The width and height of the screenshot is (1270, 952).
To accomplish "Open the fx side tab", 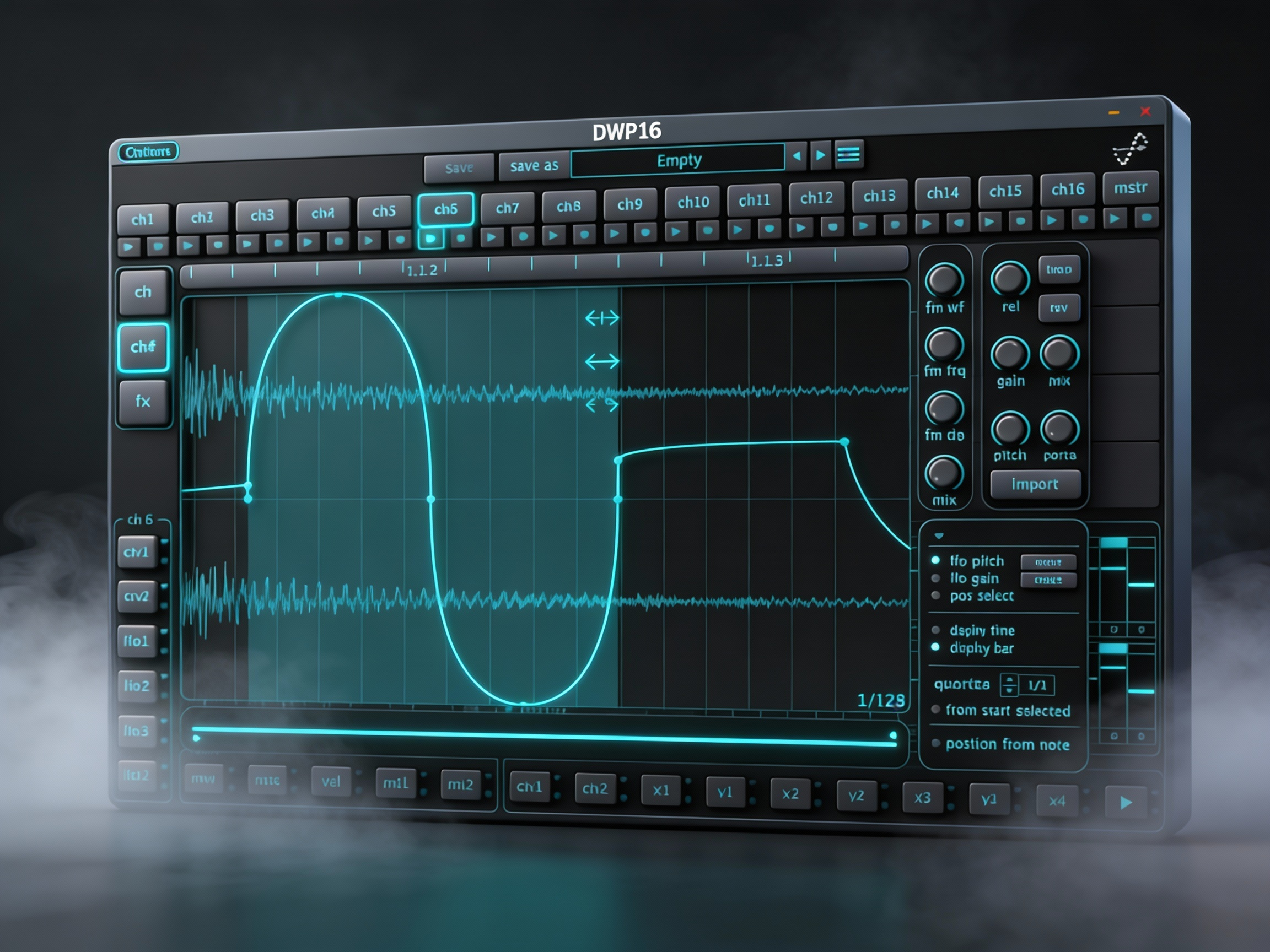I will tap(143, 401).
